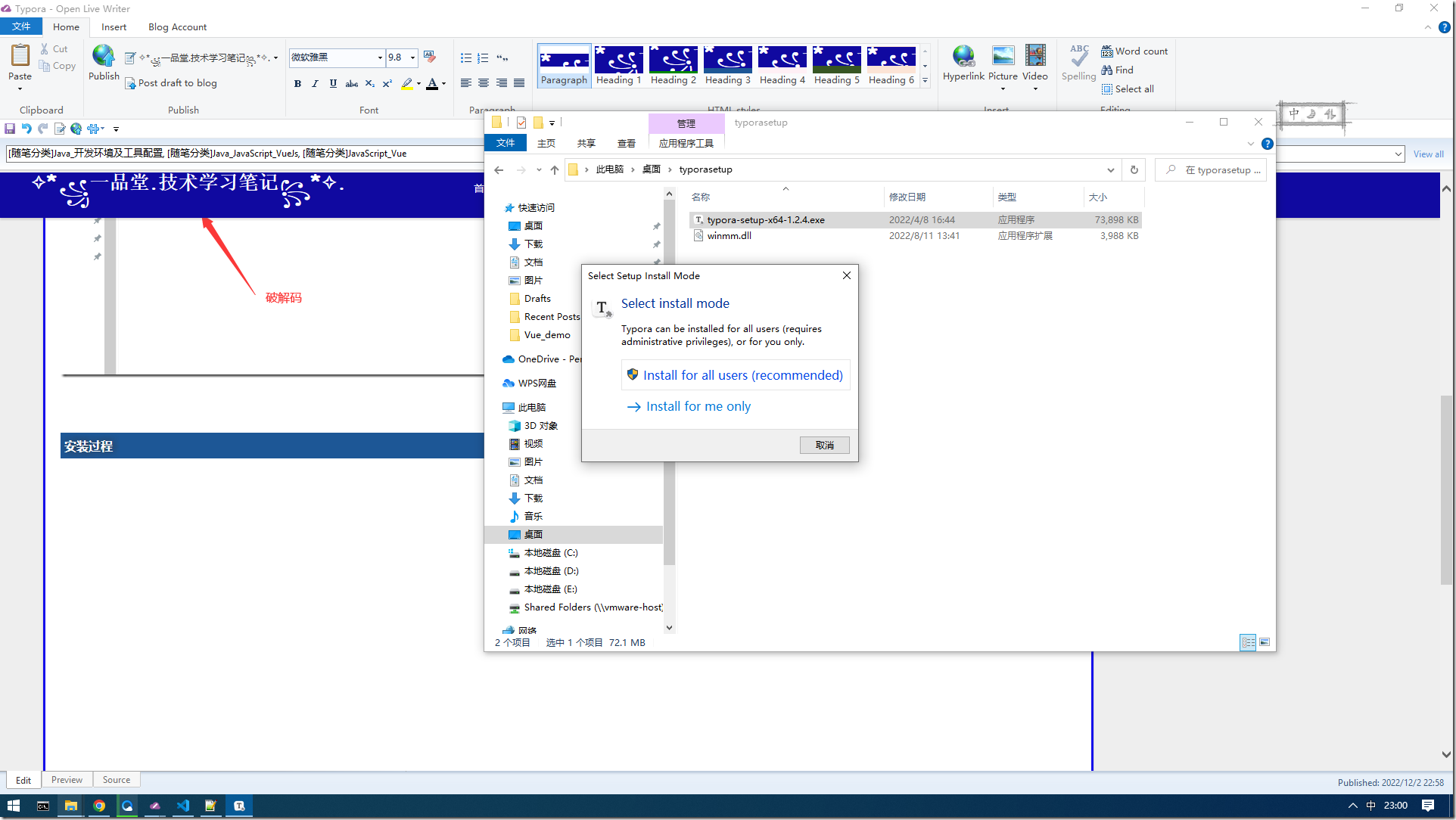Open the Video insert option
Screen dimensions: 1456x820
coord(1035,67)
